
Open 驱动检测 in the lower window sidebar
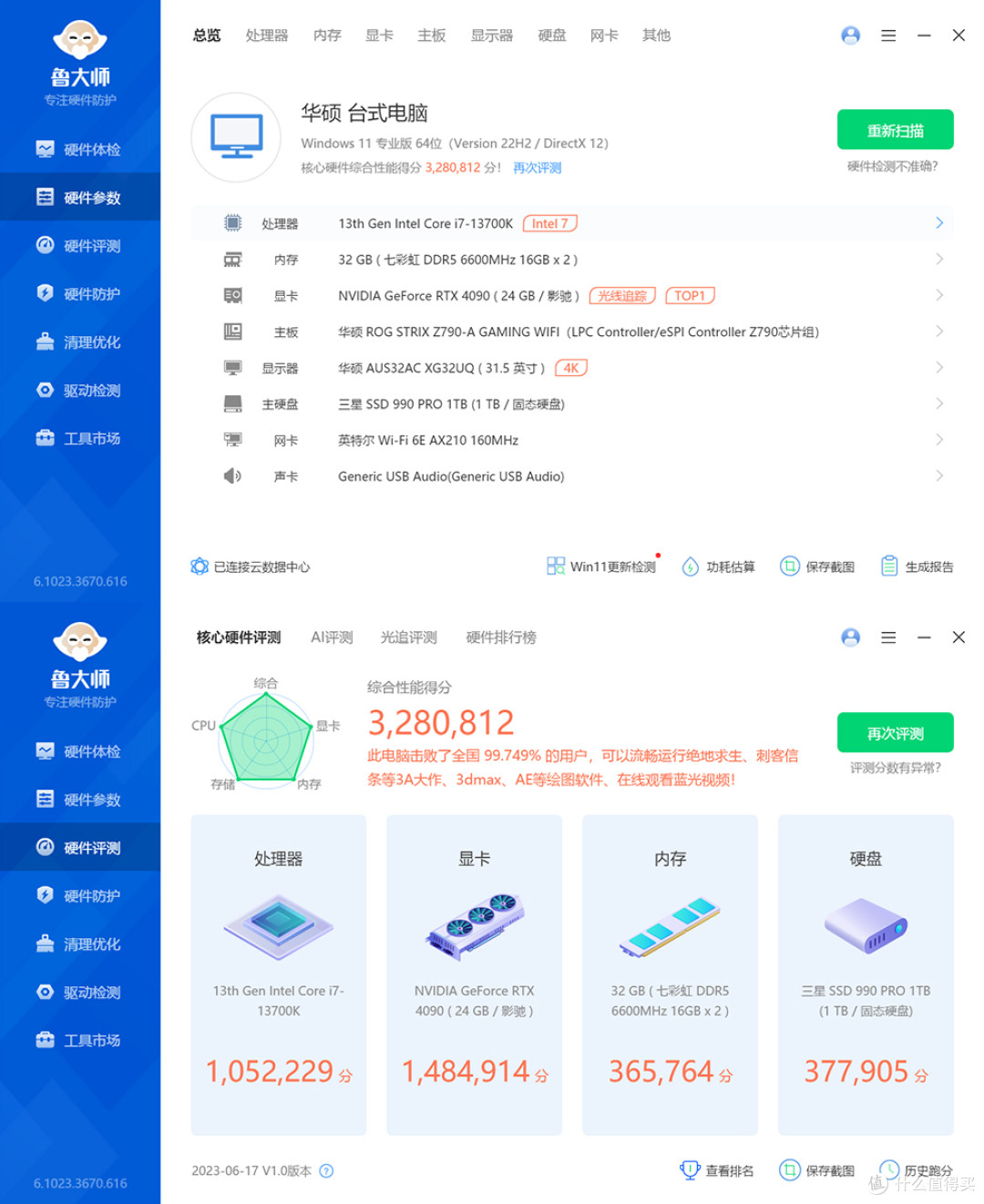(80, 993)
